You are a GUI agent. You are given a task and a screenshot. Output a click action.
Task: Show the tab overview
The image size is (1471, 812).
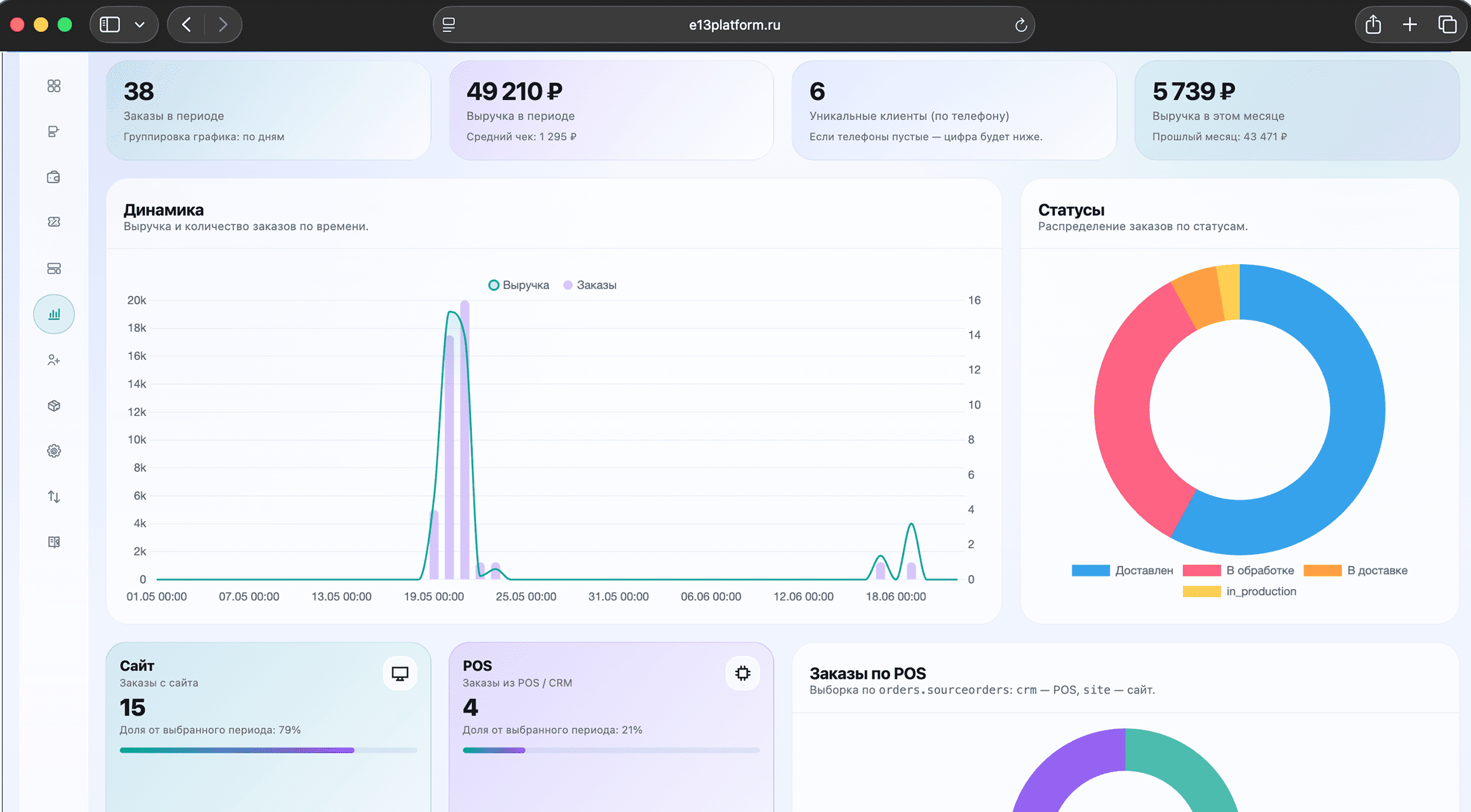click(1447, 25)
